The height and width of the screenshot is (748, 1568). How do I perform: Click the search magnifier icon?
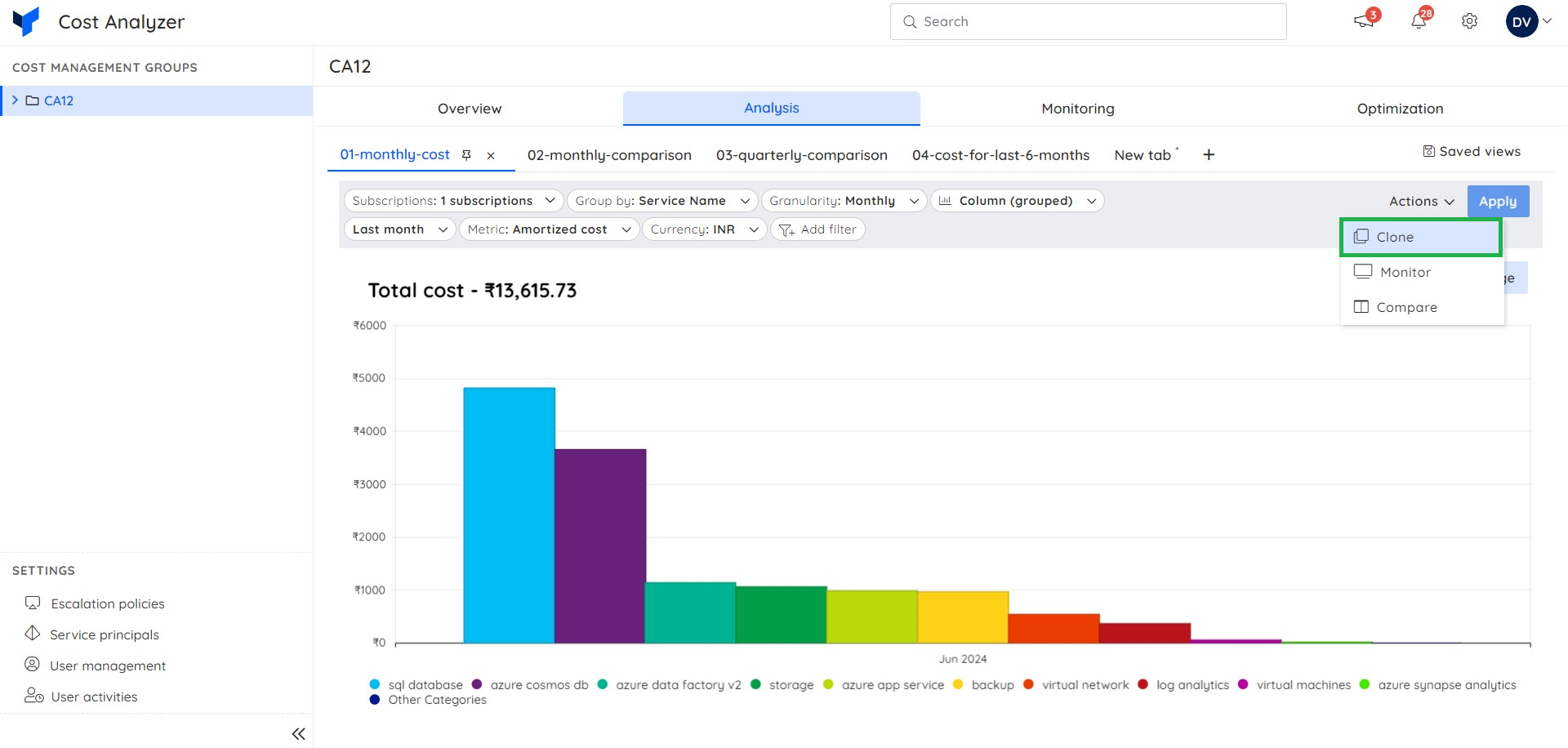click(910, 22)
